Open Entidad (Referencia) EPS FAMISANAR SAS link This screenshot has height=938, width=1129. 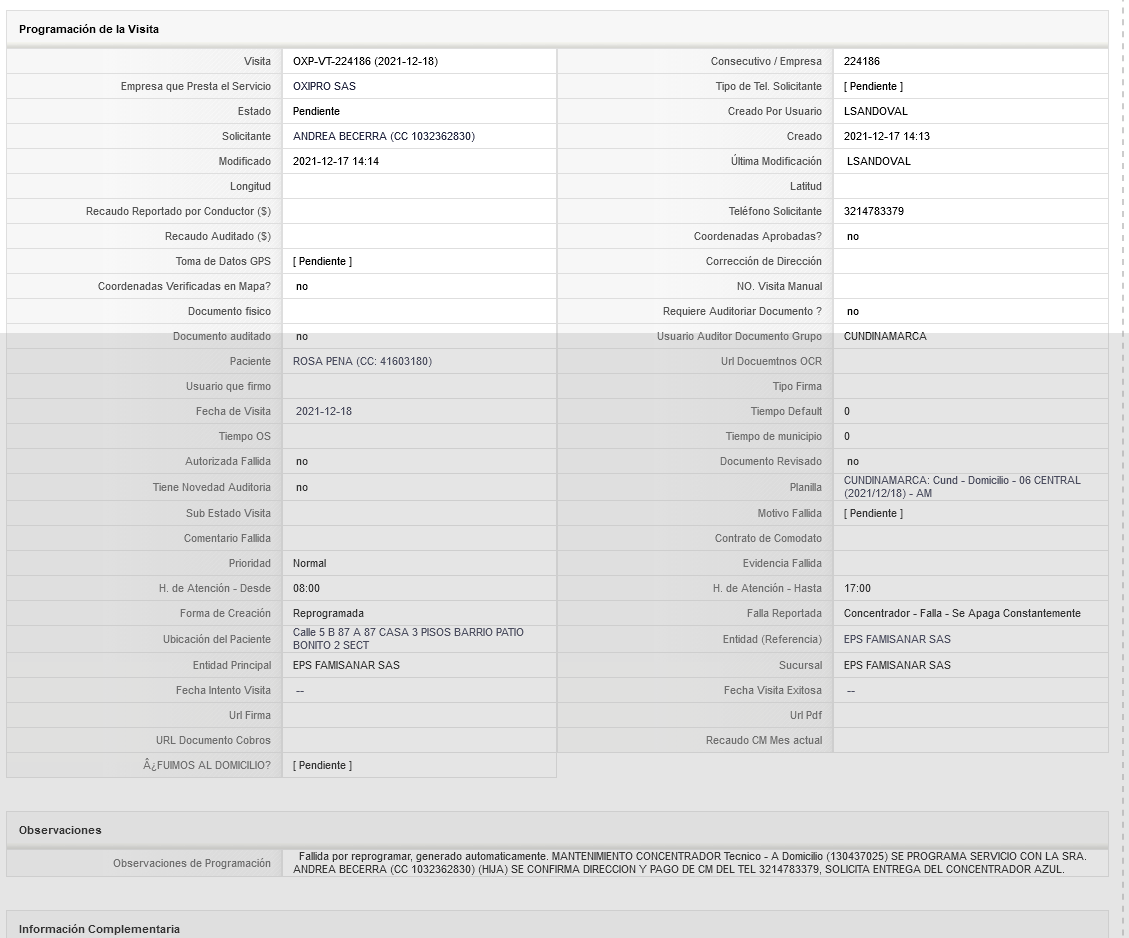point(897,639)
